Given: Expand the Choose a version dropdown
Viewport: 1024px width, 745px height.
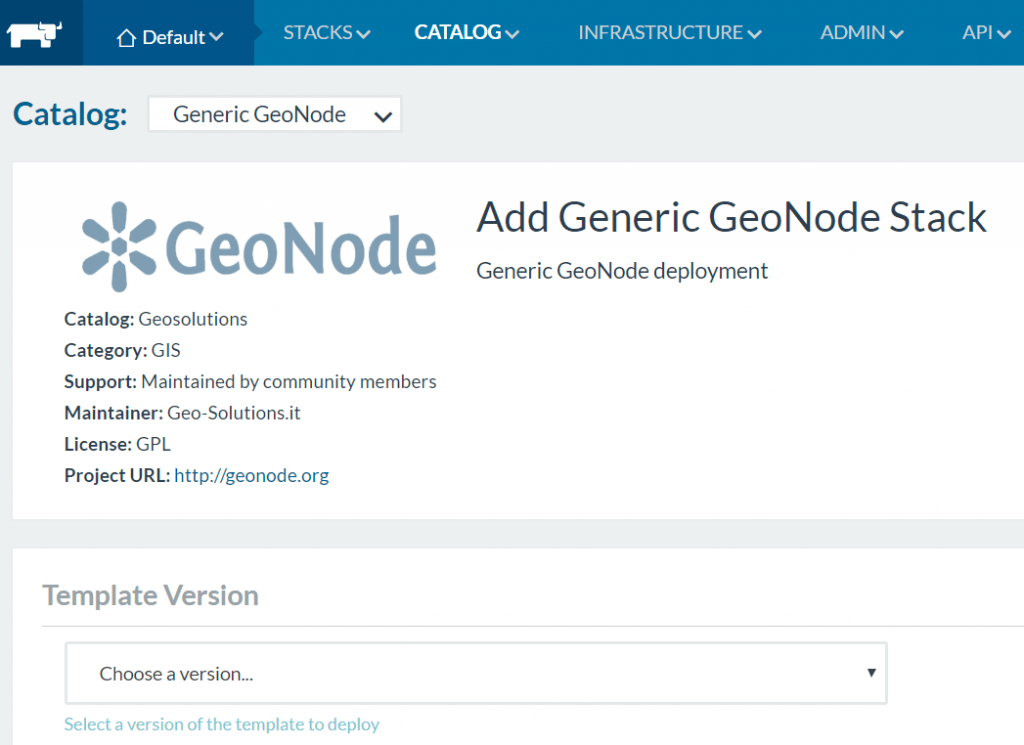Looking at the screenshot, I should tap(475, 673).
